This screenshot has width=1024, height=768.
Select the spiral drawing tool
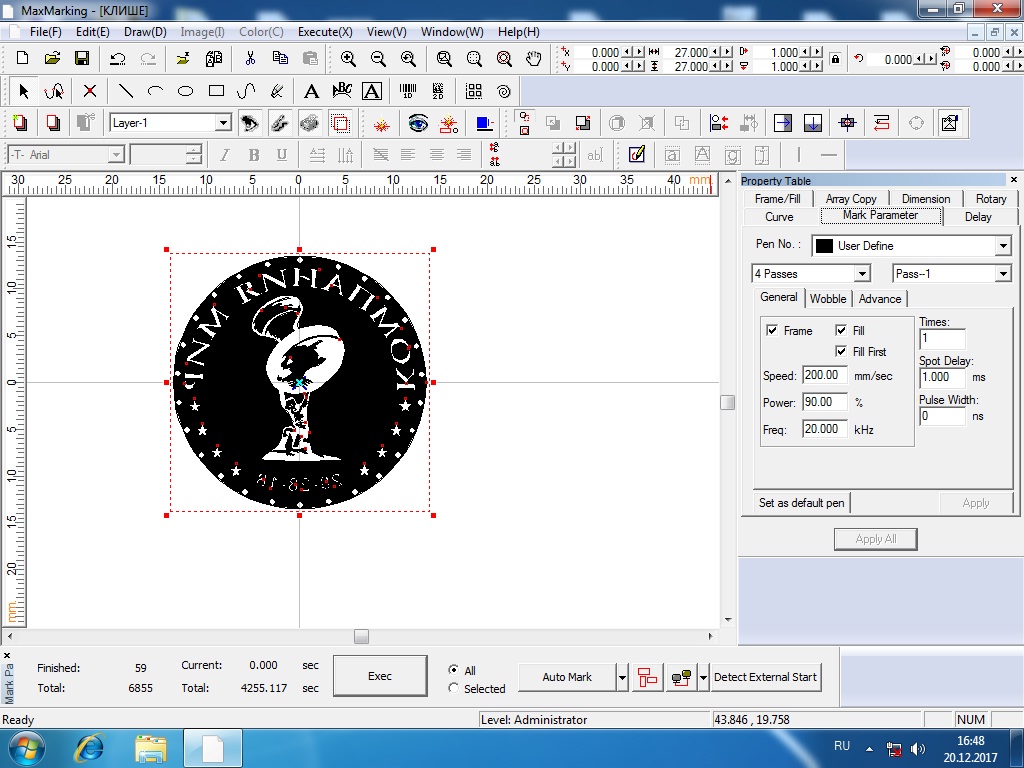pos(504,91)
